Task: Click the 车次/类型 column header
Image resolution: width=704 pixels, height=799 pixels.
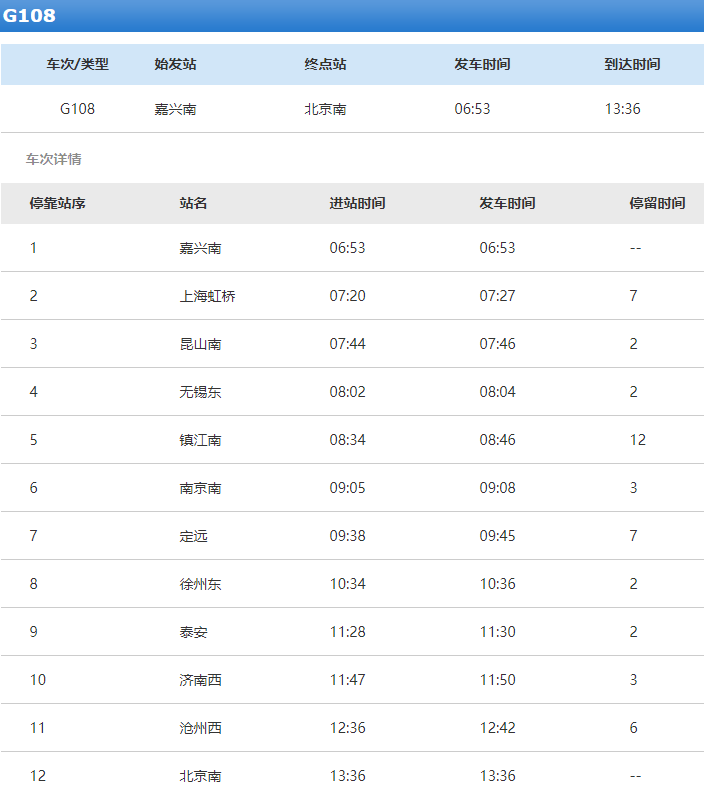Action: pos(77,64)
